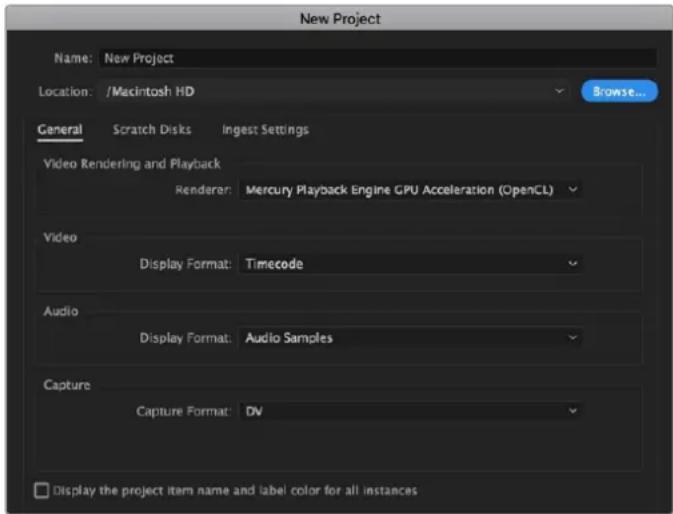673x514 pixels.
Task: Open the Audio Display Format dropdown
Action: 411,338
